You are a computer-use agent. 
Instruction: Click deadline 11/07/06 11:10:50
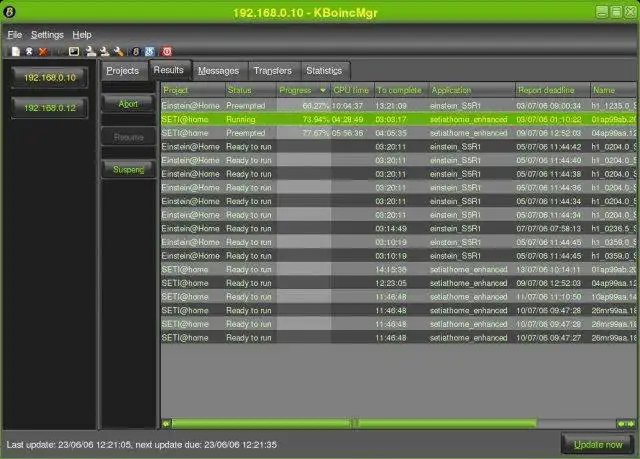(549, 297)
